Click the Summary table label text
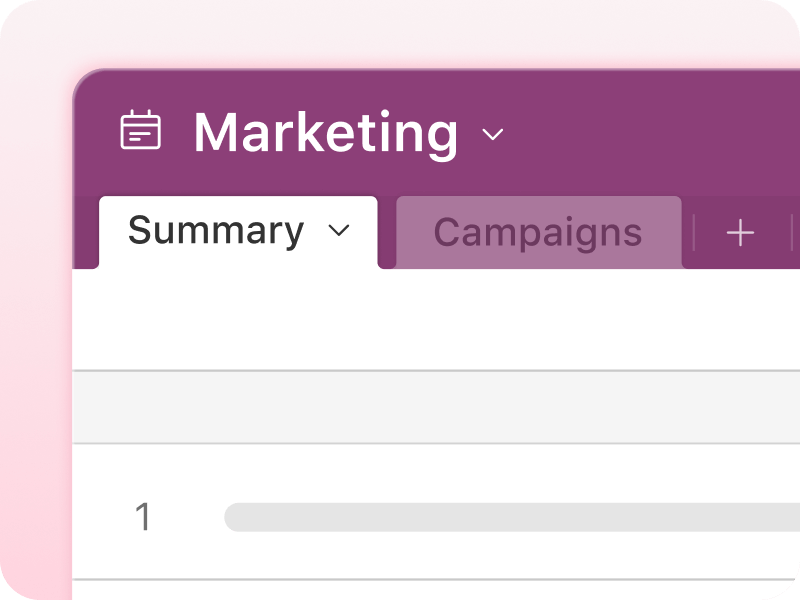 click(x=216, y=231)
